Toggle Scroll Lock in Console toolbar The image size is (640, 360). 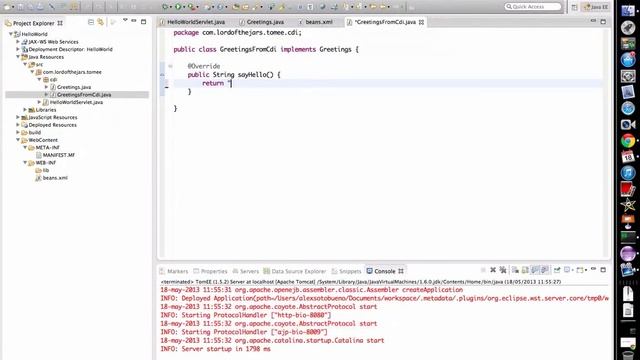pos(525,270)
